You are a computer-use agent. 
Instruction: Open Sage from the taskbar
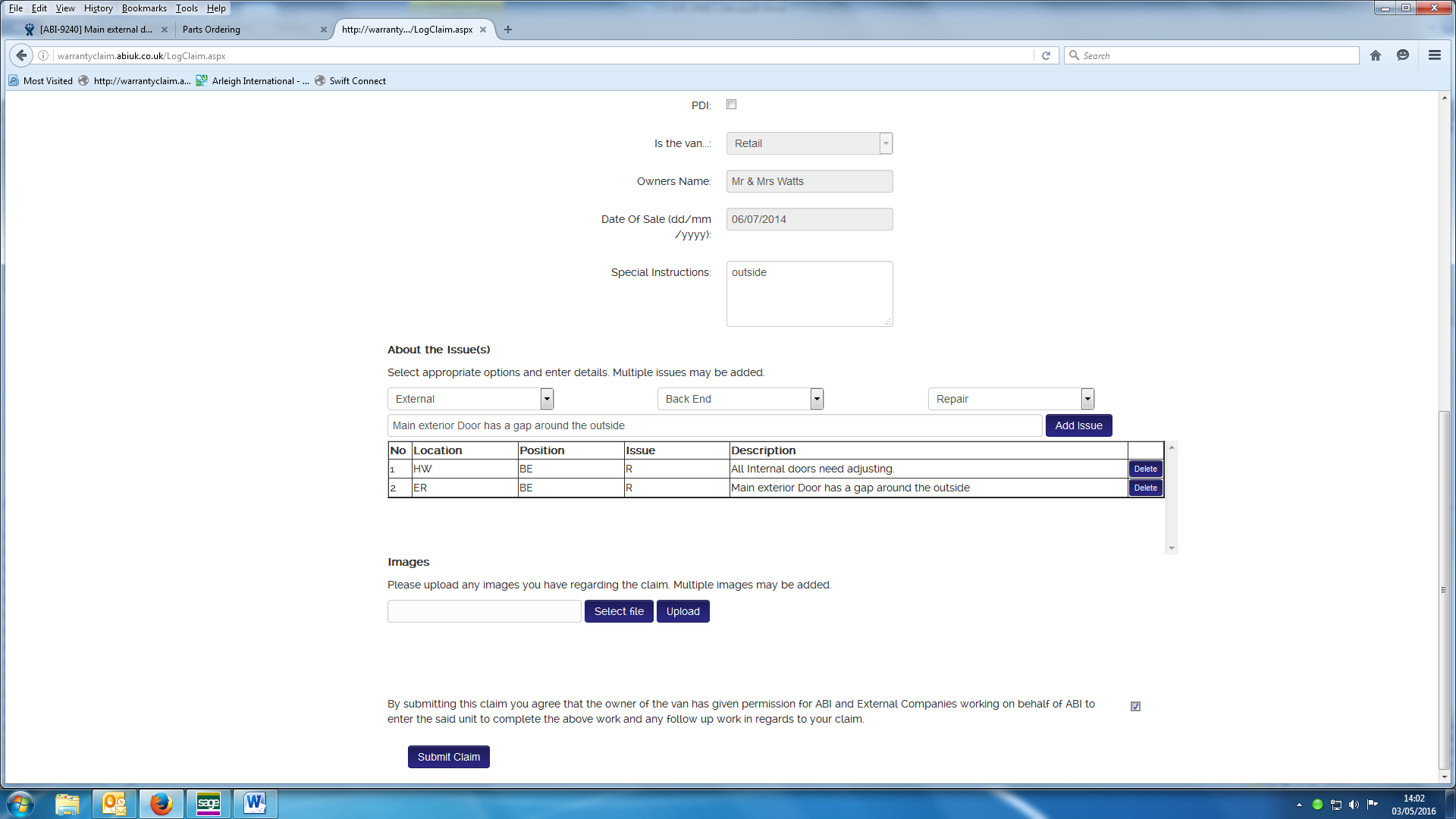208,803
